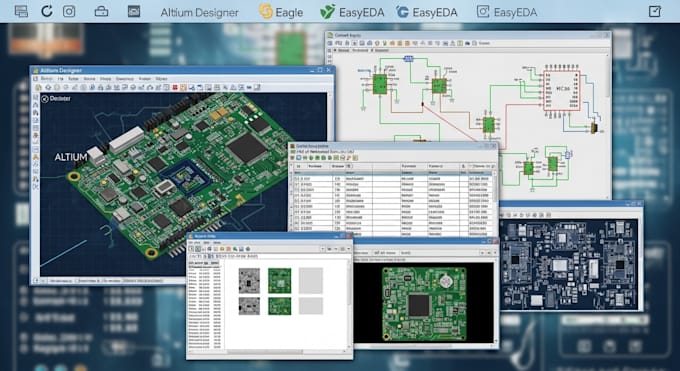Viewport: 680px width, 371px height.
Task: Click the magnifier icon in thumbnail window toolbar
Action: coord(235,249)
